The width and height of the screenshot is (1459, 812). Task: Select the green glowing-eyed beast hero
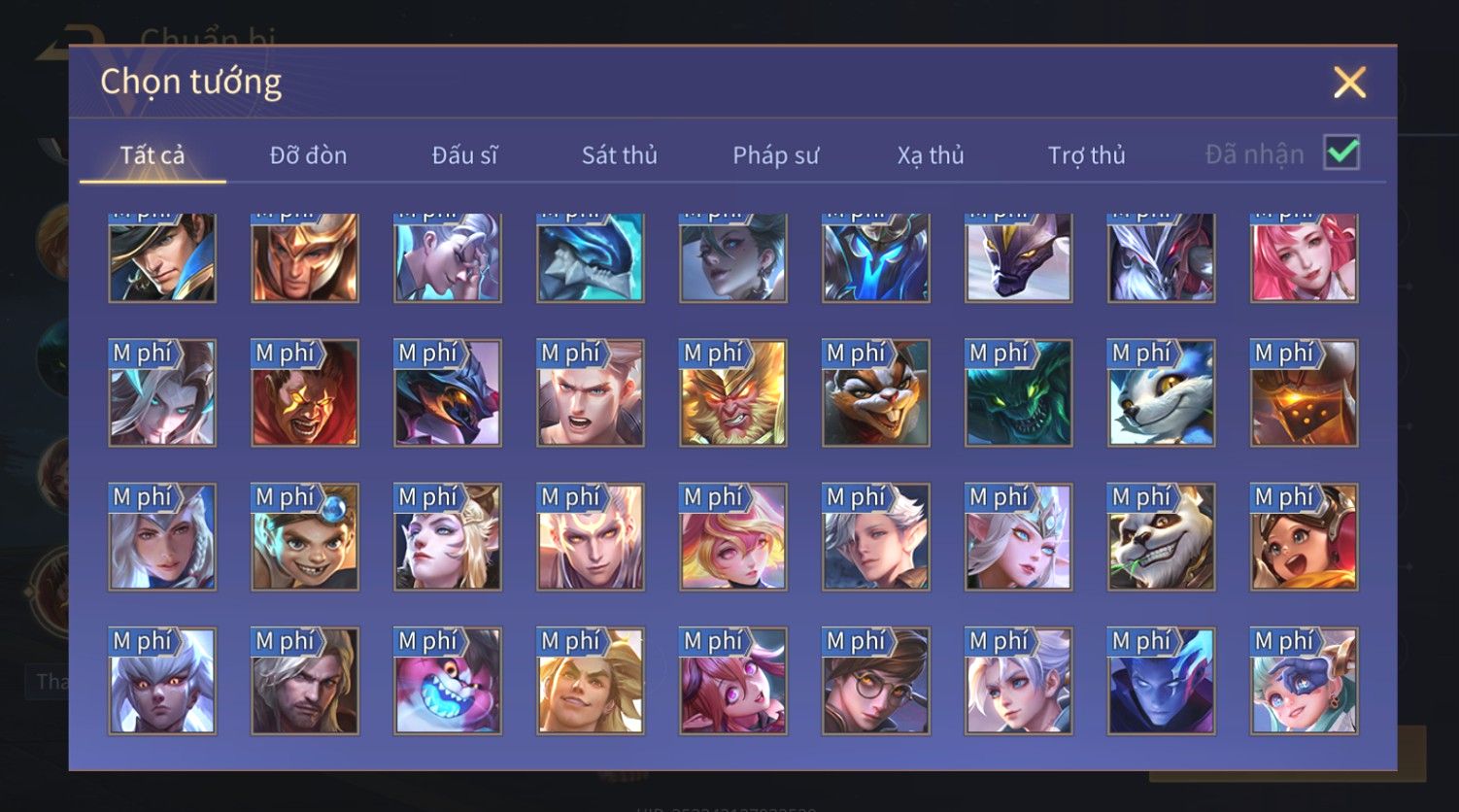1019,392
